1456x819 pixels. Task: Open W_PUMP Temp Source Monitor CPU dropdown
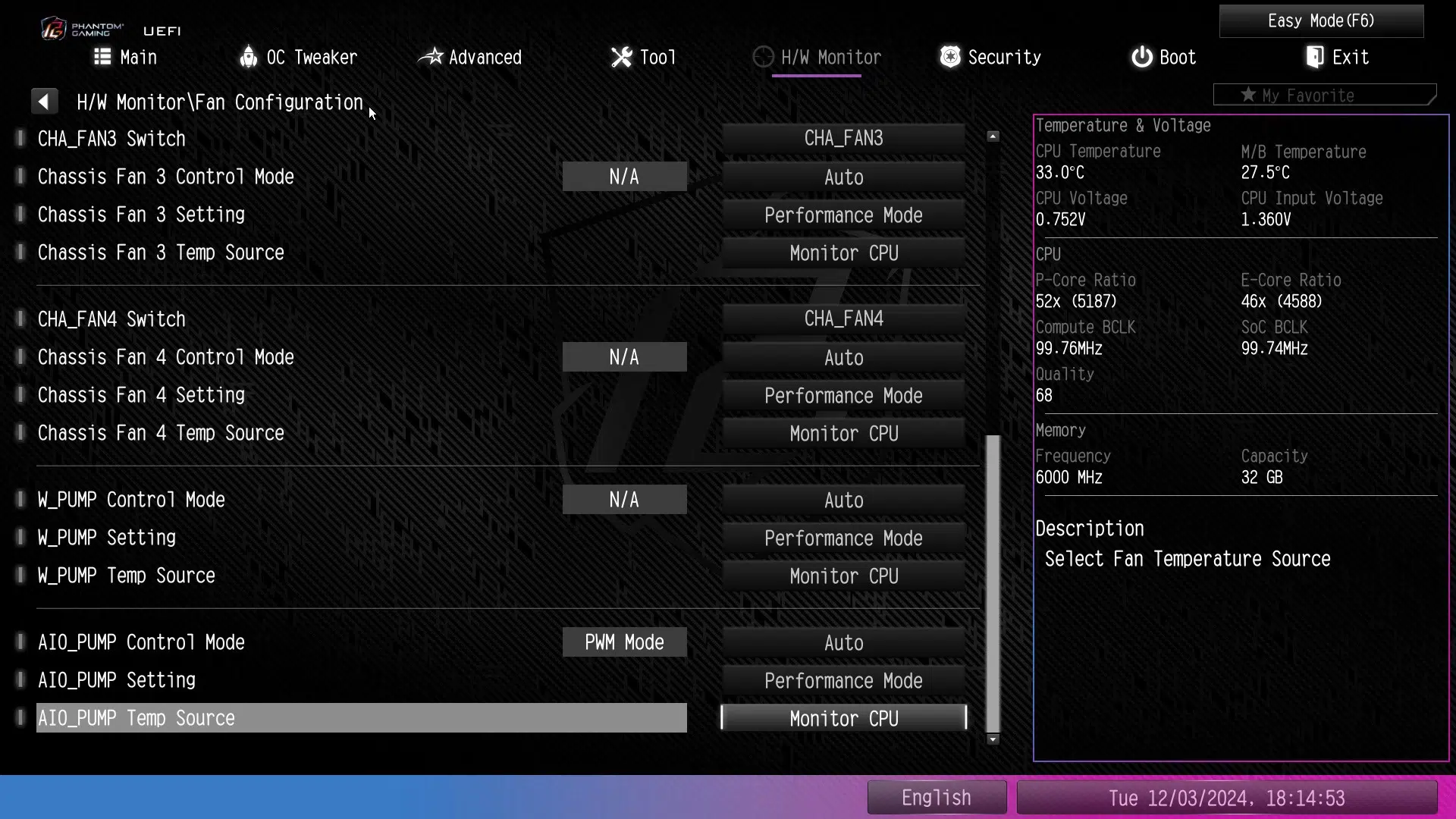(x=843, y=576)
